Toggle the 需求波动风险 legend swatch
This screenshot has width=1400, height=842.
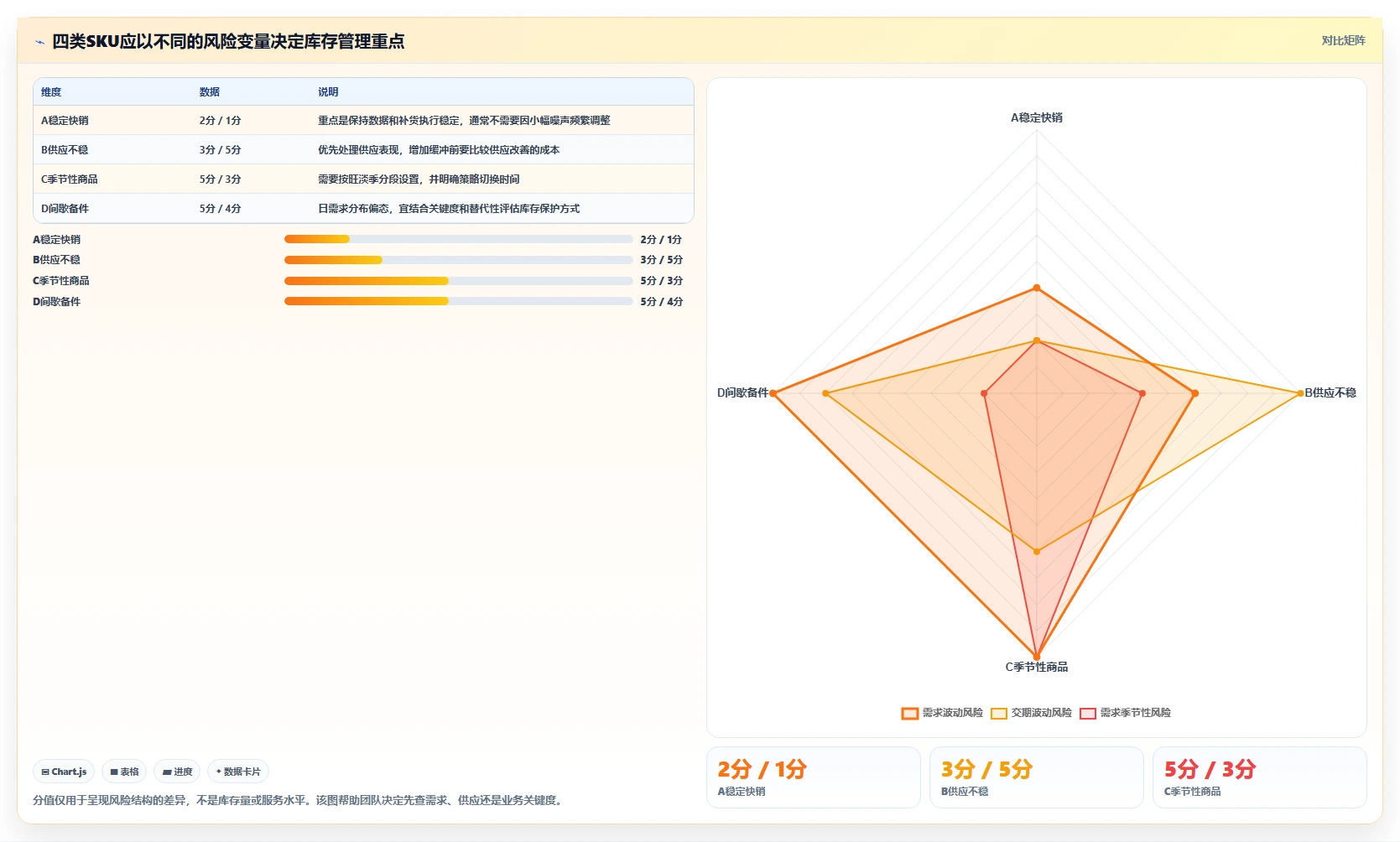pos(910,713)
